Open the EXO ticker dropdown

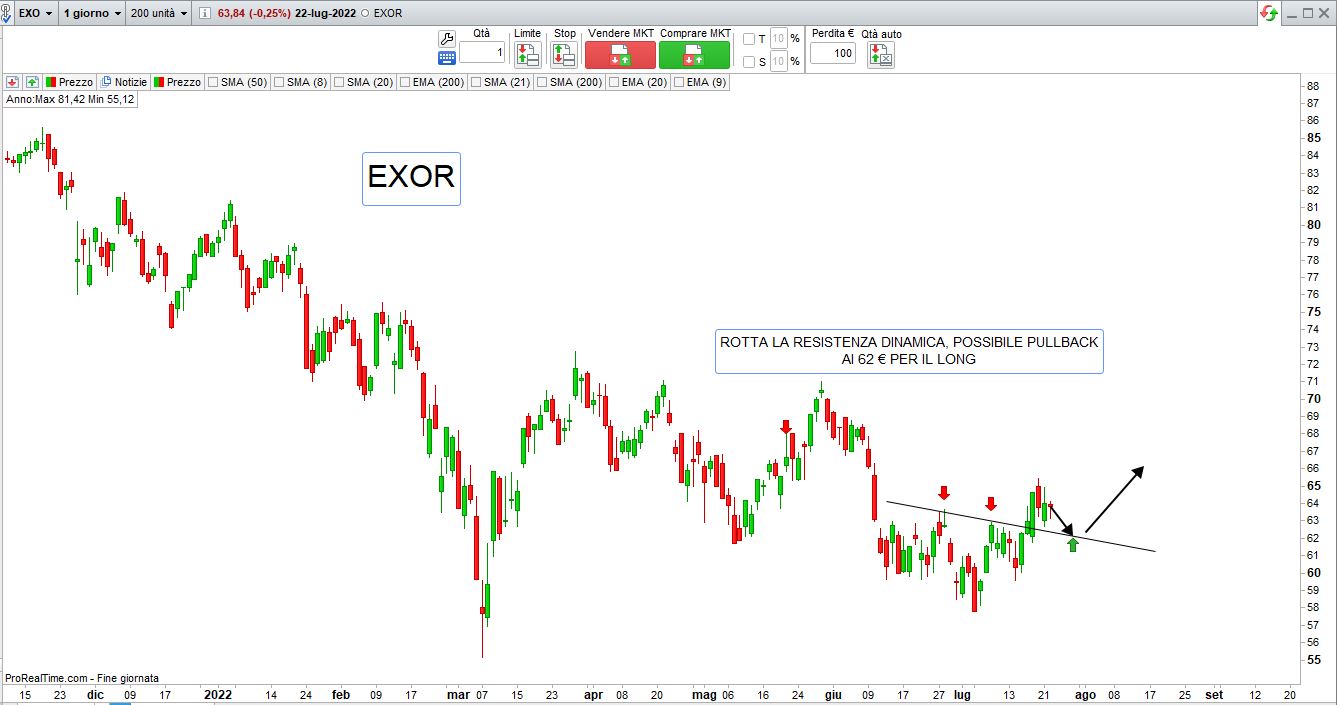37,14
